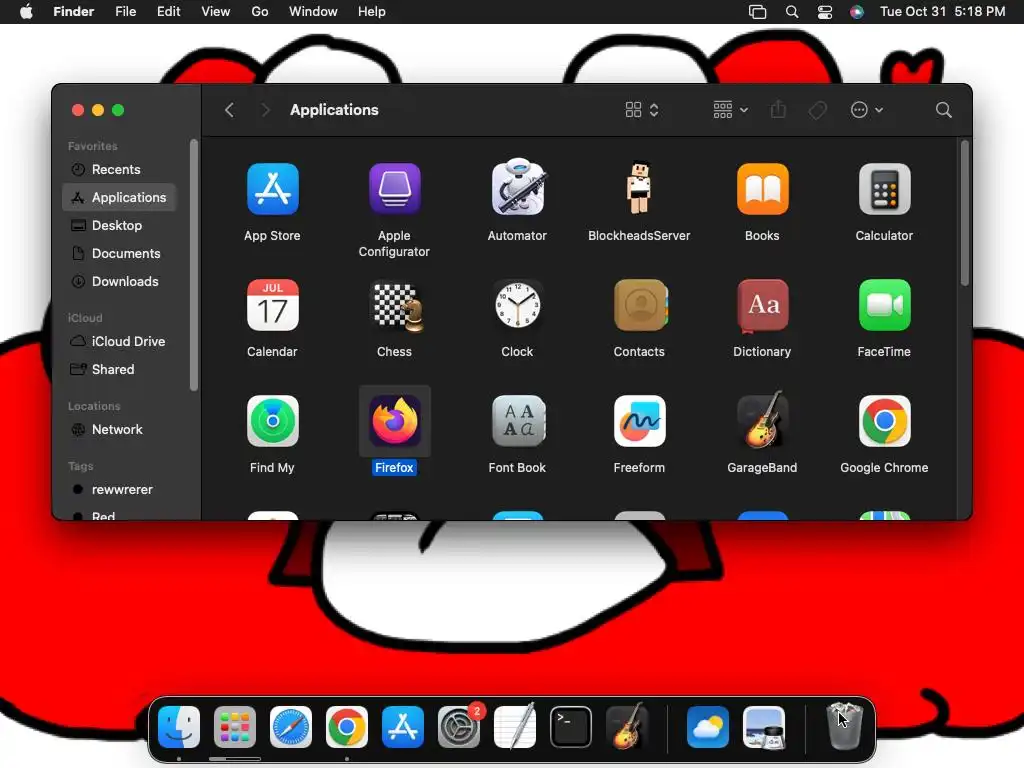Select the Books app icon

[762, 189]
